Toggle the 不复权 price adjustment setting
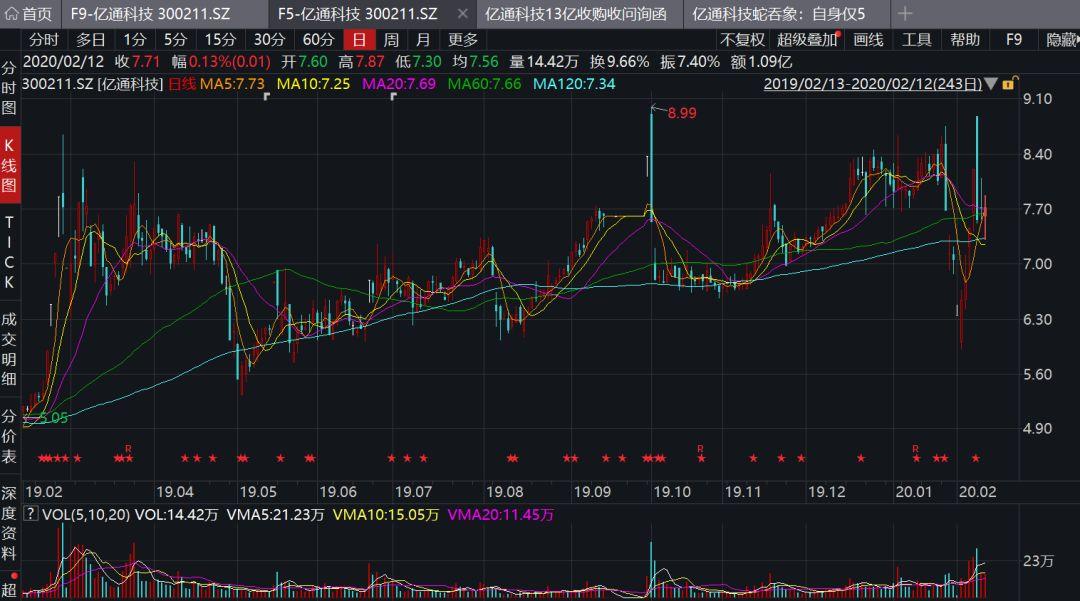 pyautogui.click(x=742, y=40)
